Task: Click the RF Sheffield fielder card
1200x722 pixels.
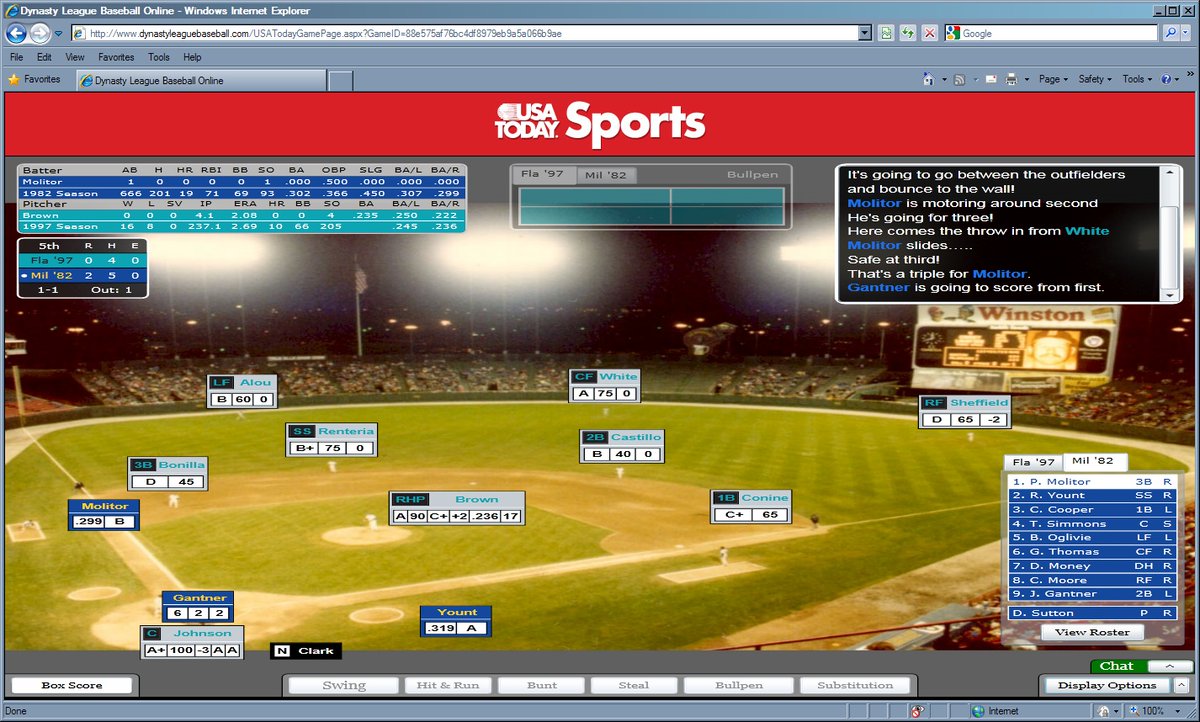Action: point(965,411)
